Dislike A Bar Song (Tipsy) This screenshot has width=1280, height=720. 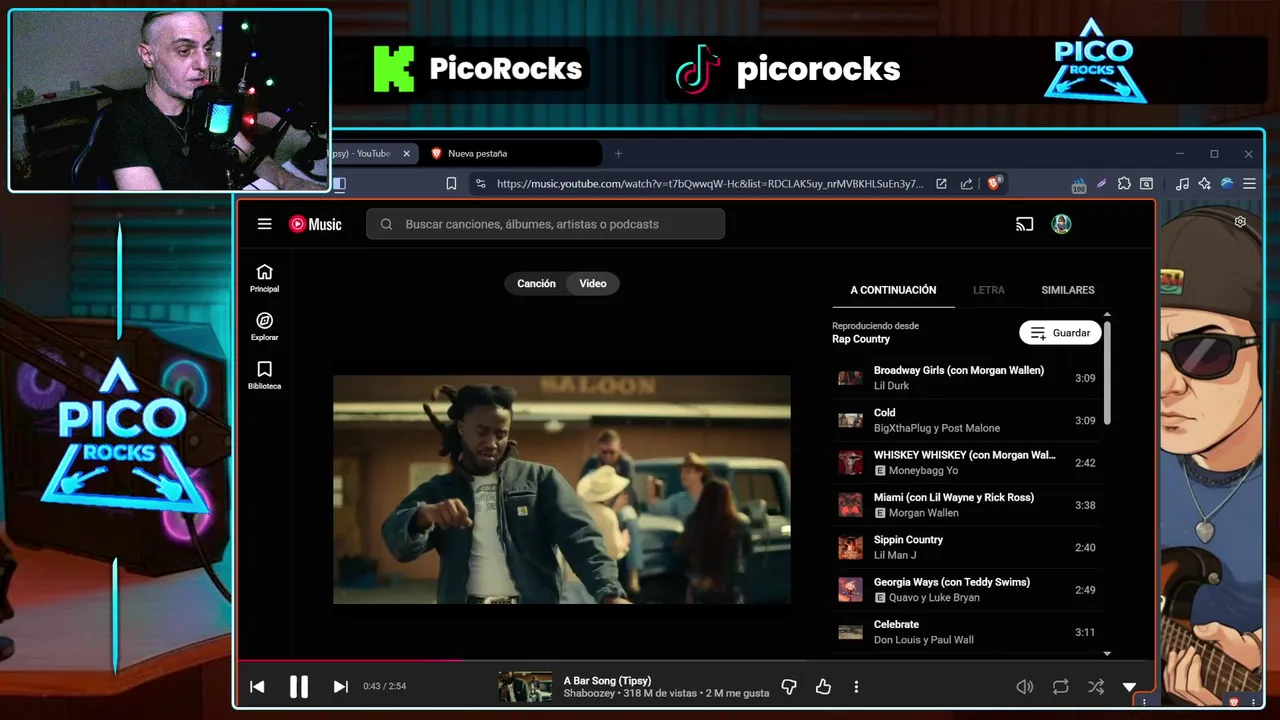click(789, 686)
